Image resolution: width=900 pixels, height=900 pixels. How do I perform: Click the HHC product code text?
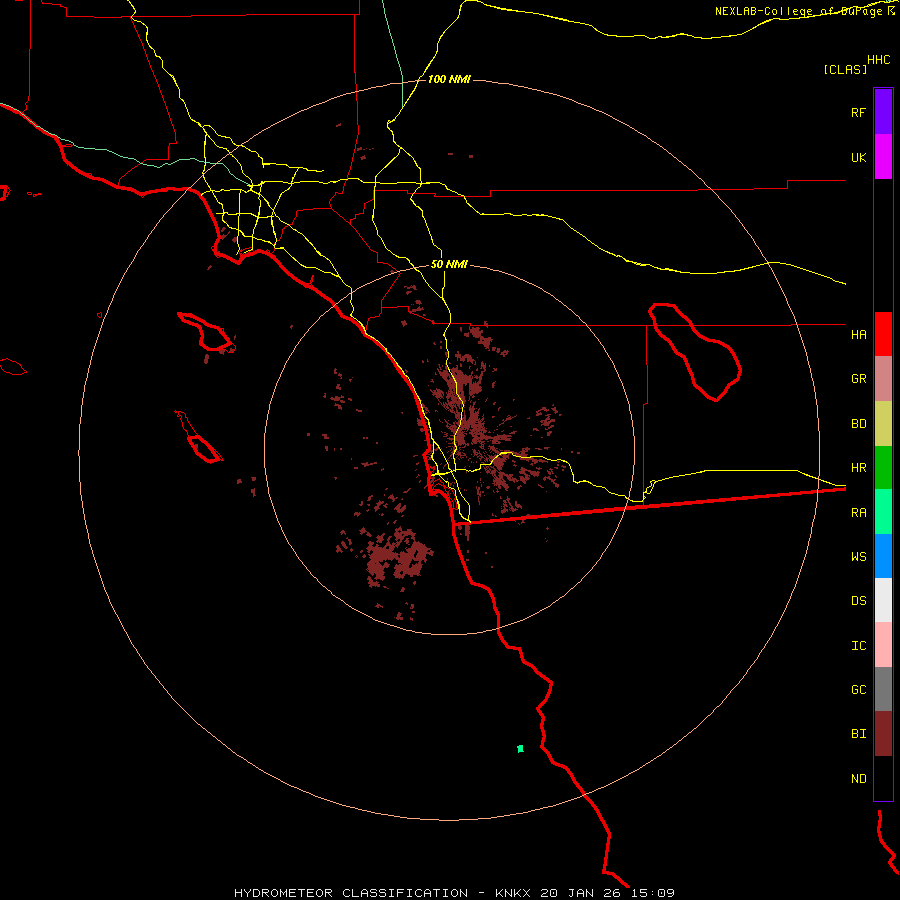click(x=878, y=59)
